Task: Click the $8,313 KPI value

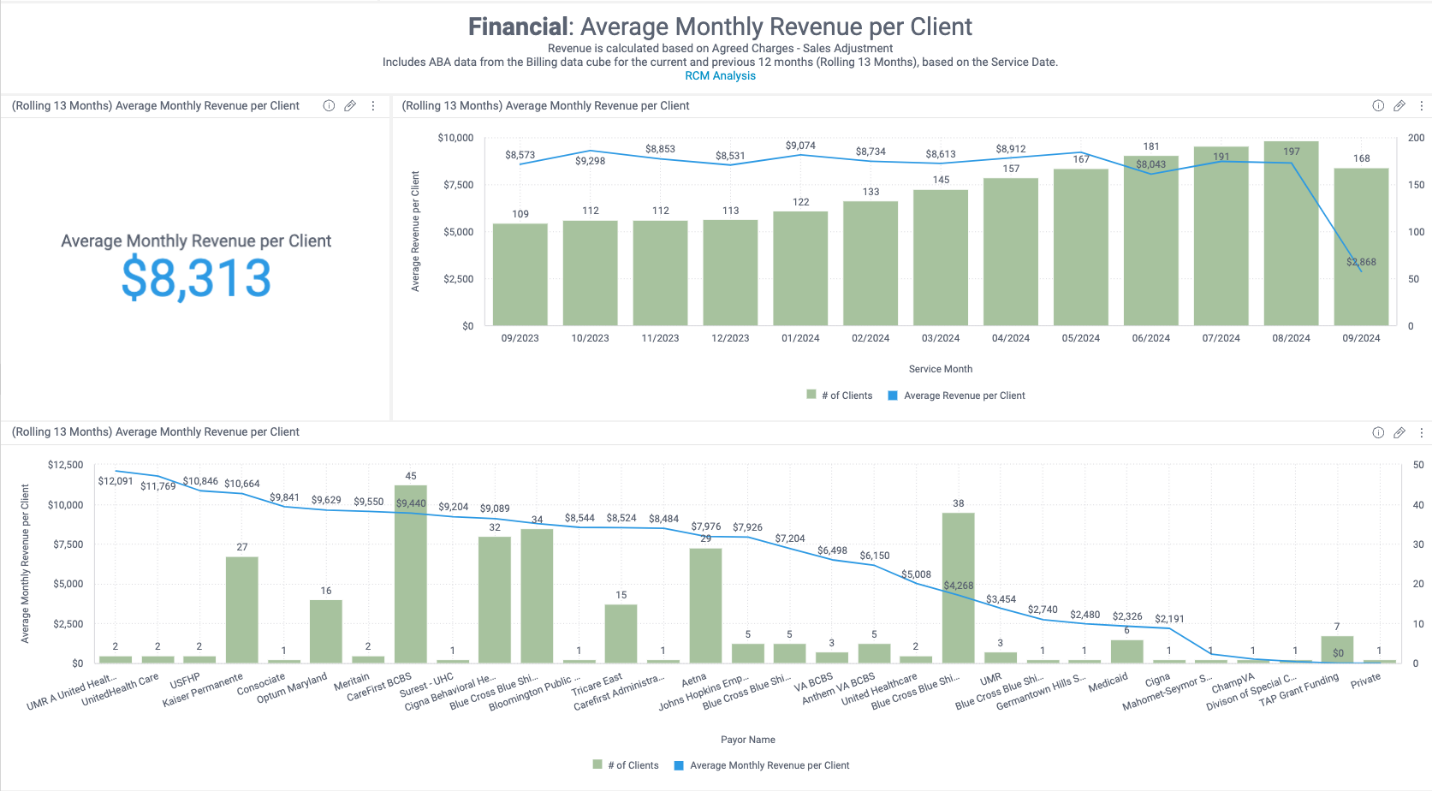Action: click(x=196, y=277)
